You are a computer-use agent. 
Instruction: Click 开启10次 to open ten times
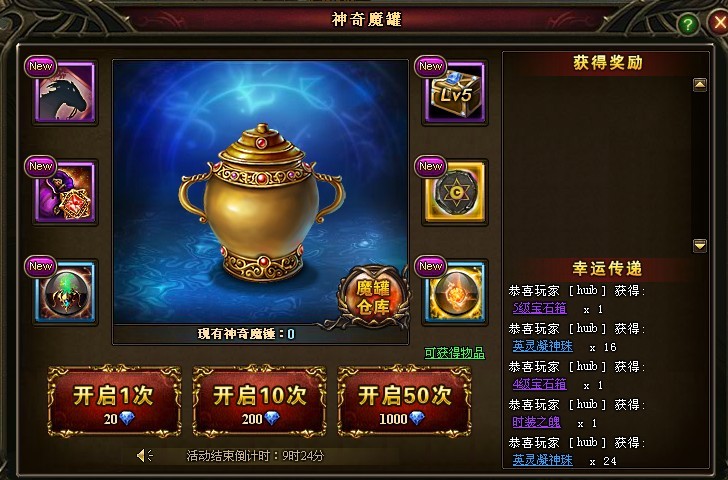click(259, 401)
